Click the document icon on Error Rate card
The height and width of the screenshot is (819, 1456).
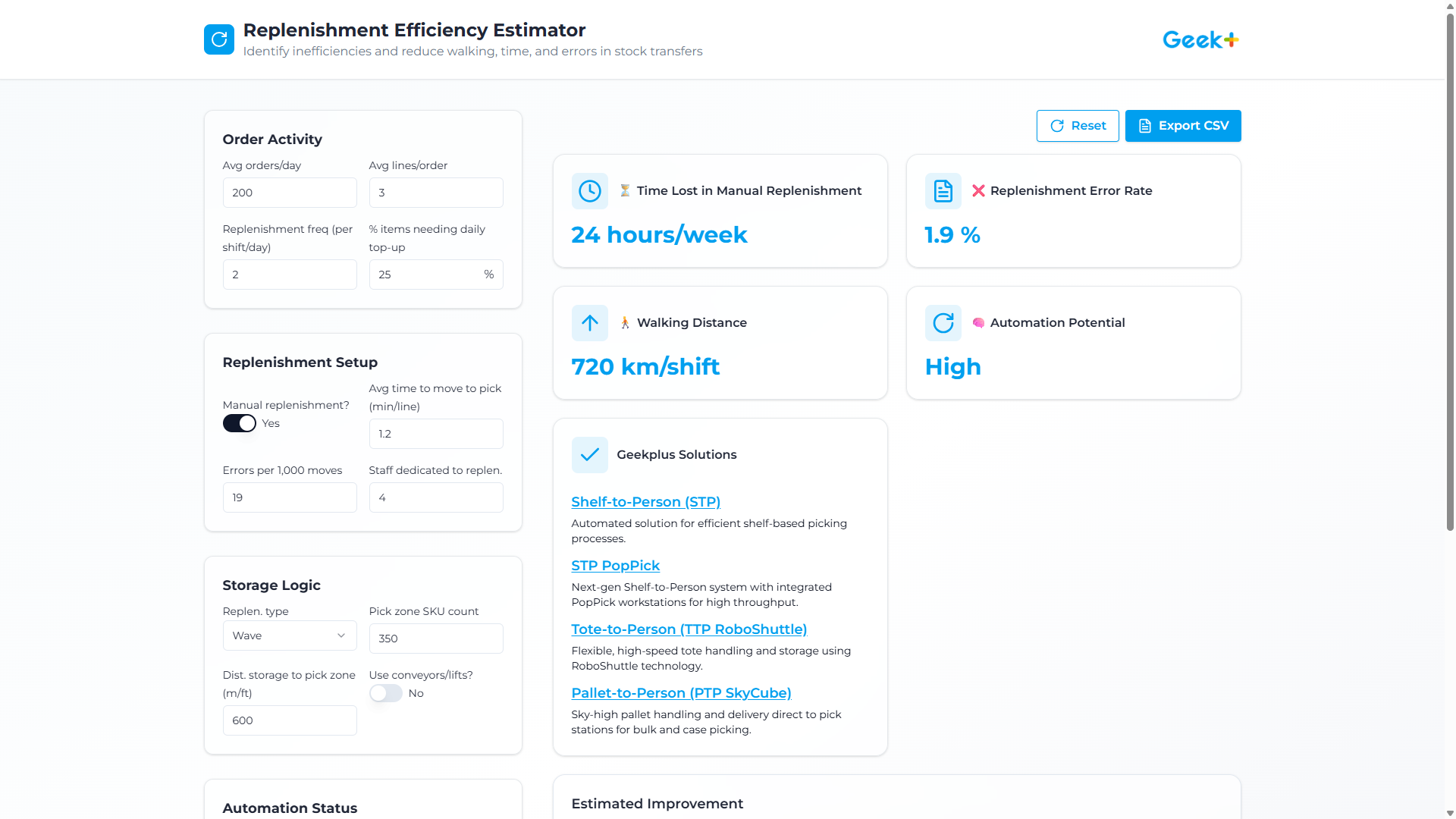pos(943,191)
